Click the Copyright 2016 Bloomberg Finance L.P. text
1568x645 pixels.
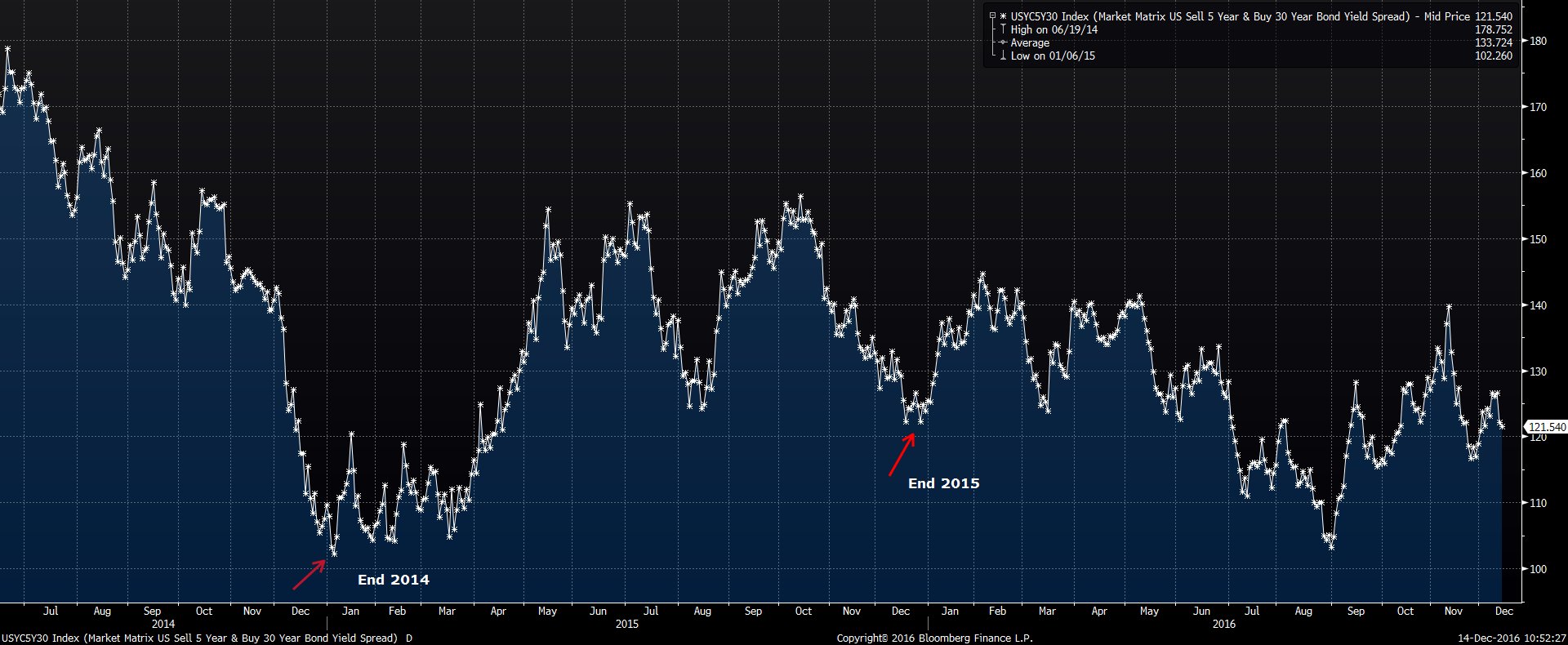pos(934,638)
